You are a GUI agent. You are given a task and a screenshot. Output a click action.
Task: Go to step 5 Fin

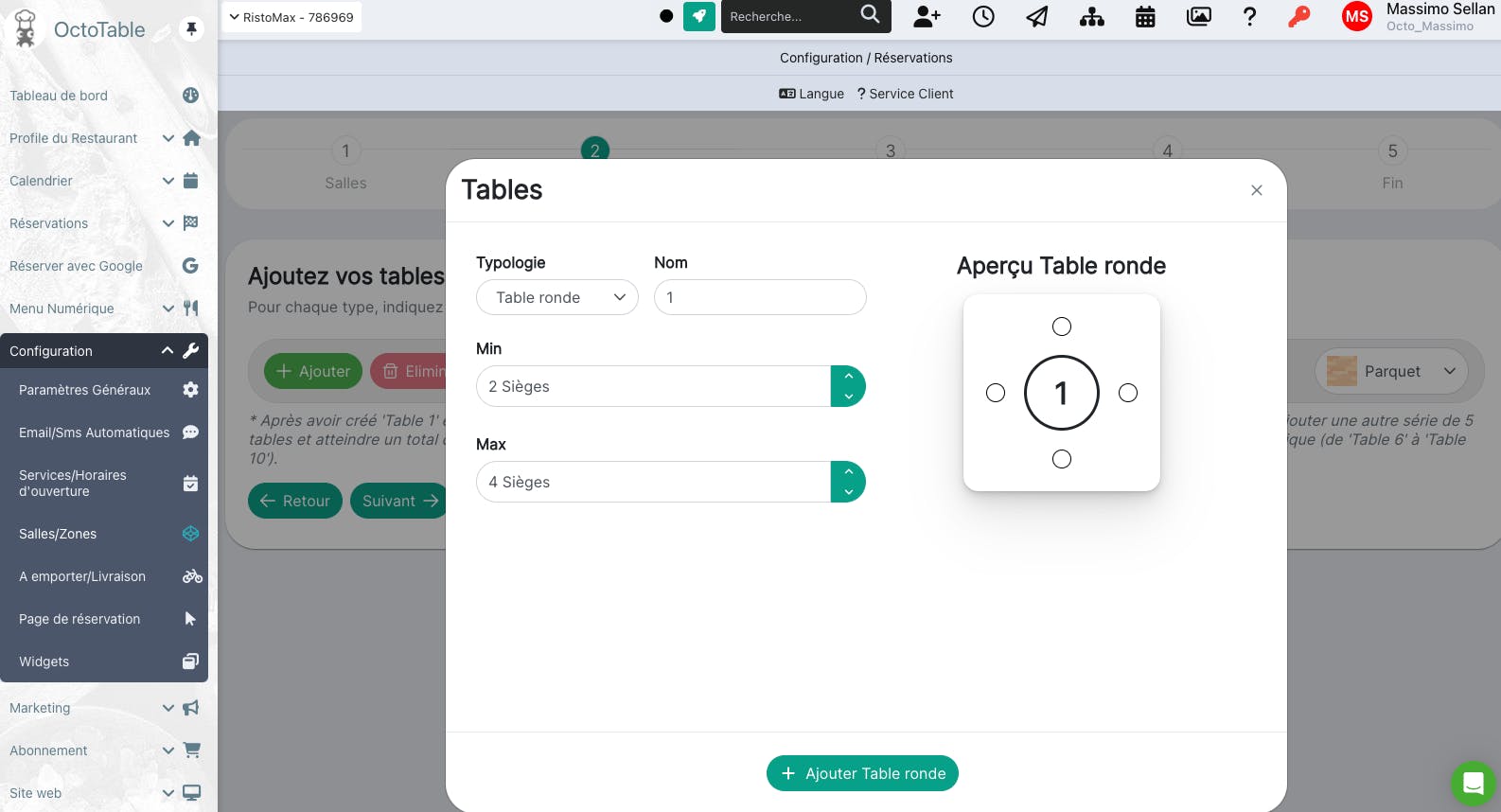[1392, 164]
